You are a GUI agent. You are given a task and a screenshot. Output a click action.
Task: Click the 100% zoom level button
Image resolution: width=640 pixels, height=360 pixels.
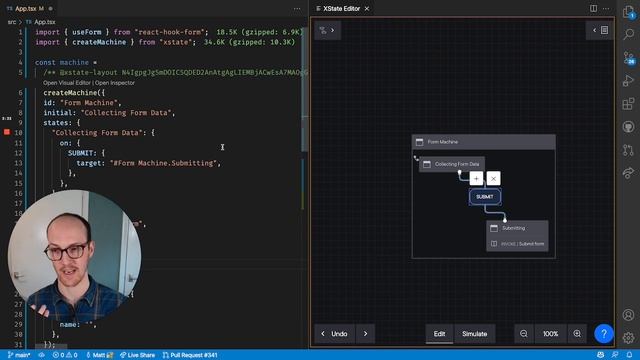[x=551, y=334]
